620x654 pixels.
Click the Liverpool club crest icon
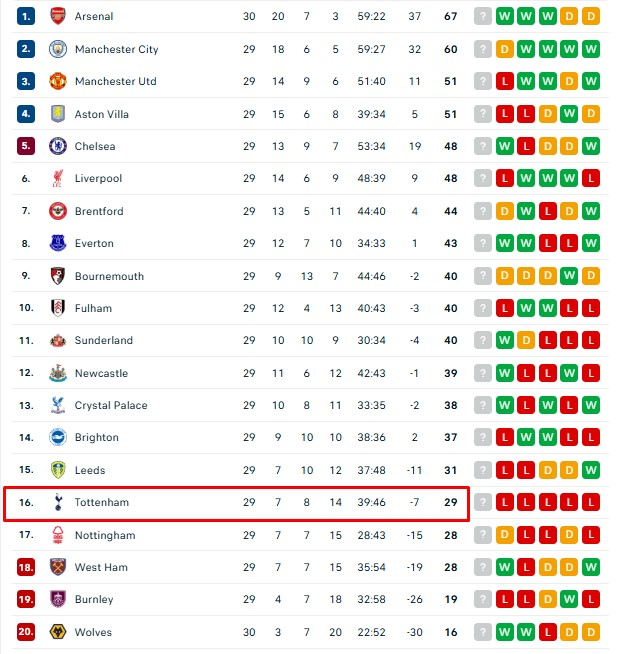[x=58, y=179]
